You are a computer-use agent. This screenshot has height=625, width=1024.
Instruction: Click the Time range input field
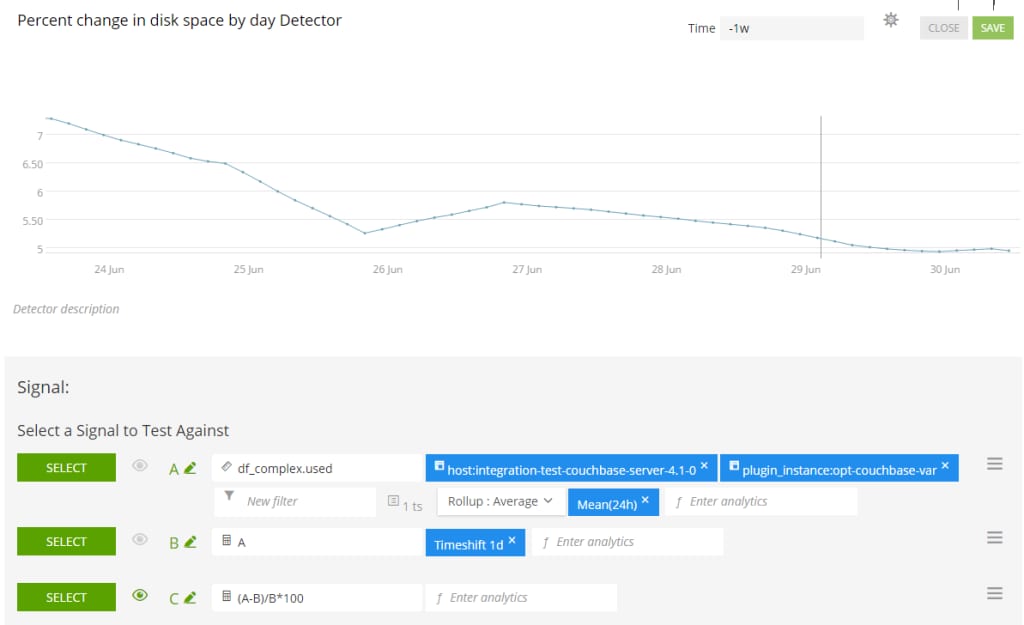[791, 28]
